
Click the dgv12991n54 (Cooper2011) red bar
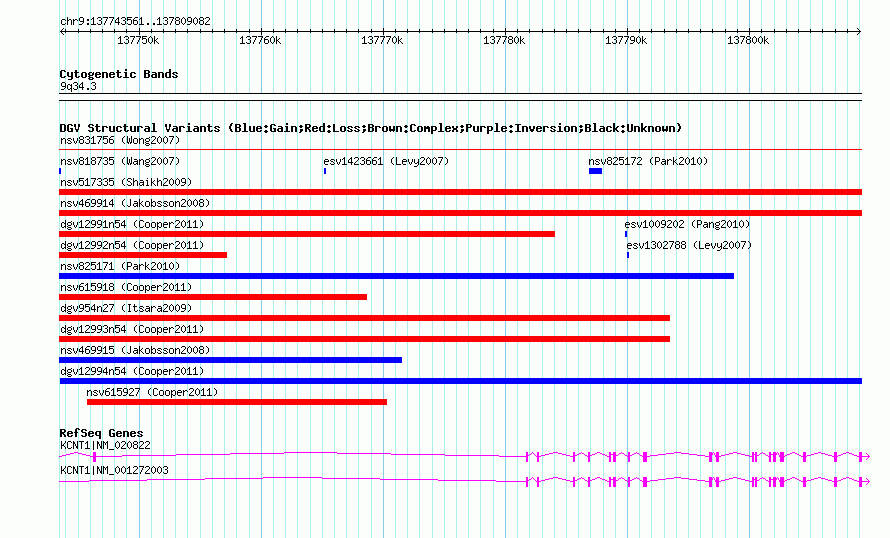click(x=307, y=234)
